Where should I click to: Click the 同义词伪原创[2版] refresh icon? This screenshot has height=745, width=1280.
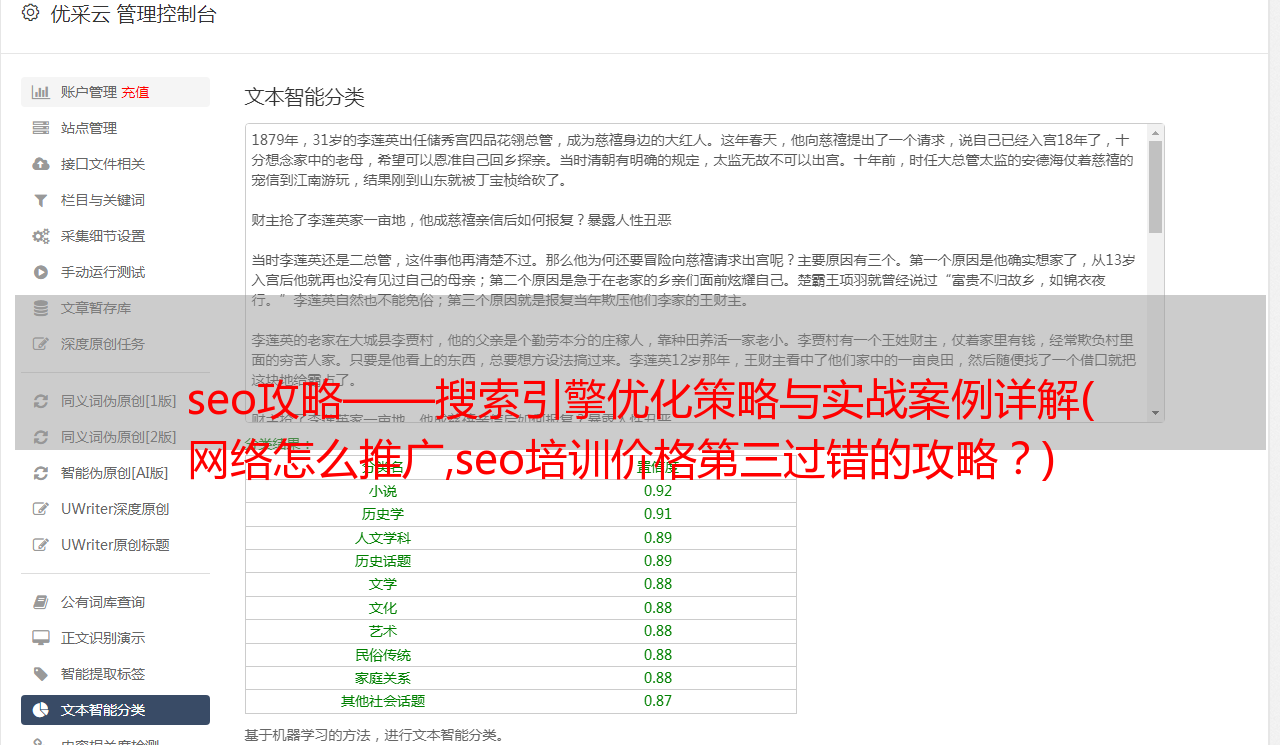click(x=41, y=437)
